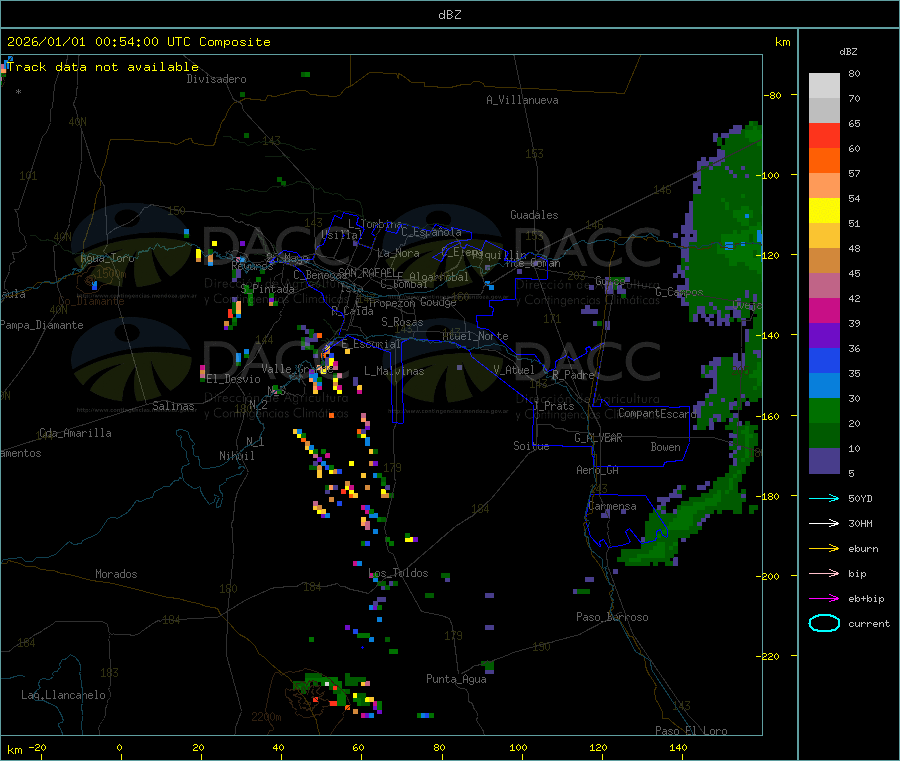Click the dBZ title at top
900x761 pixels.
(x=449, y=15)
